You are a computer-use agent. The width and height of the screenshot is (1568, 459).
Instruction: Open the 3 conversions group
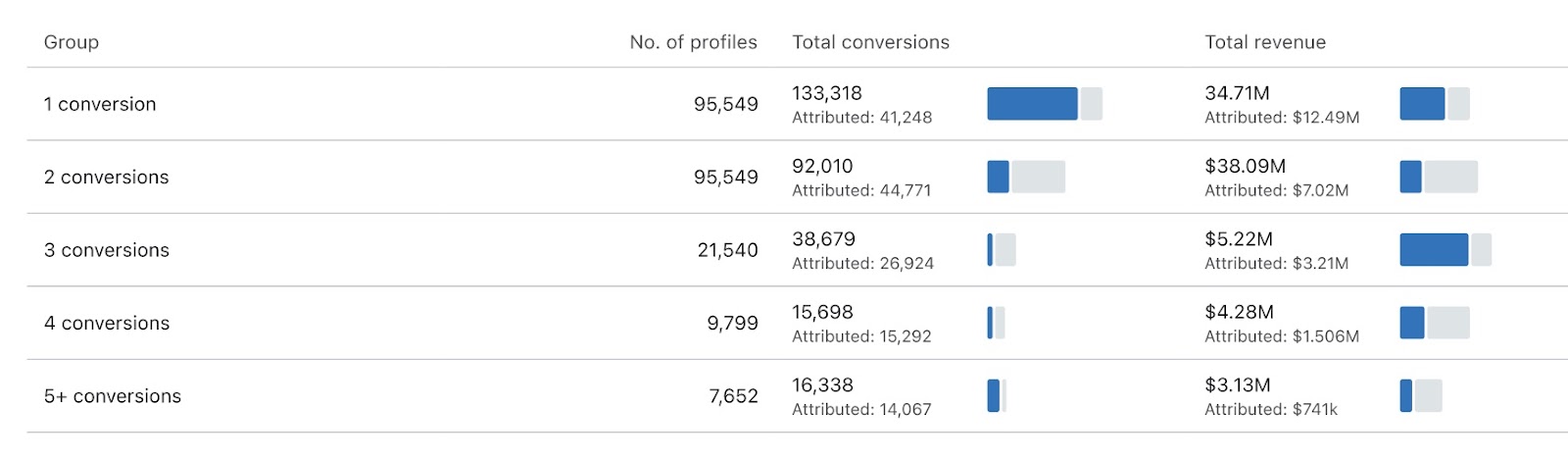[106, 250]
